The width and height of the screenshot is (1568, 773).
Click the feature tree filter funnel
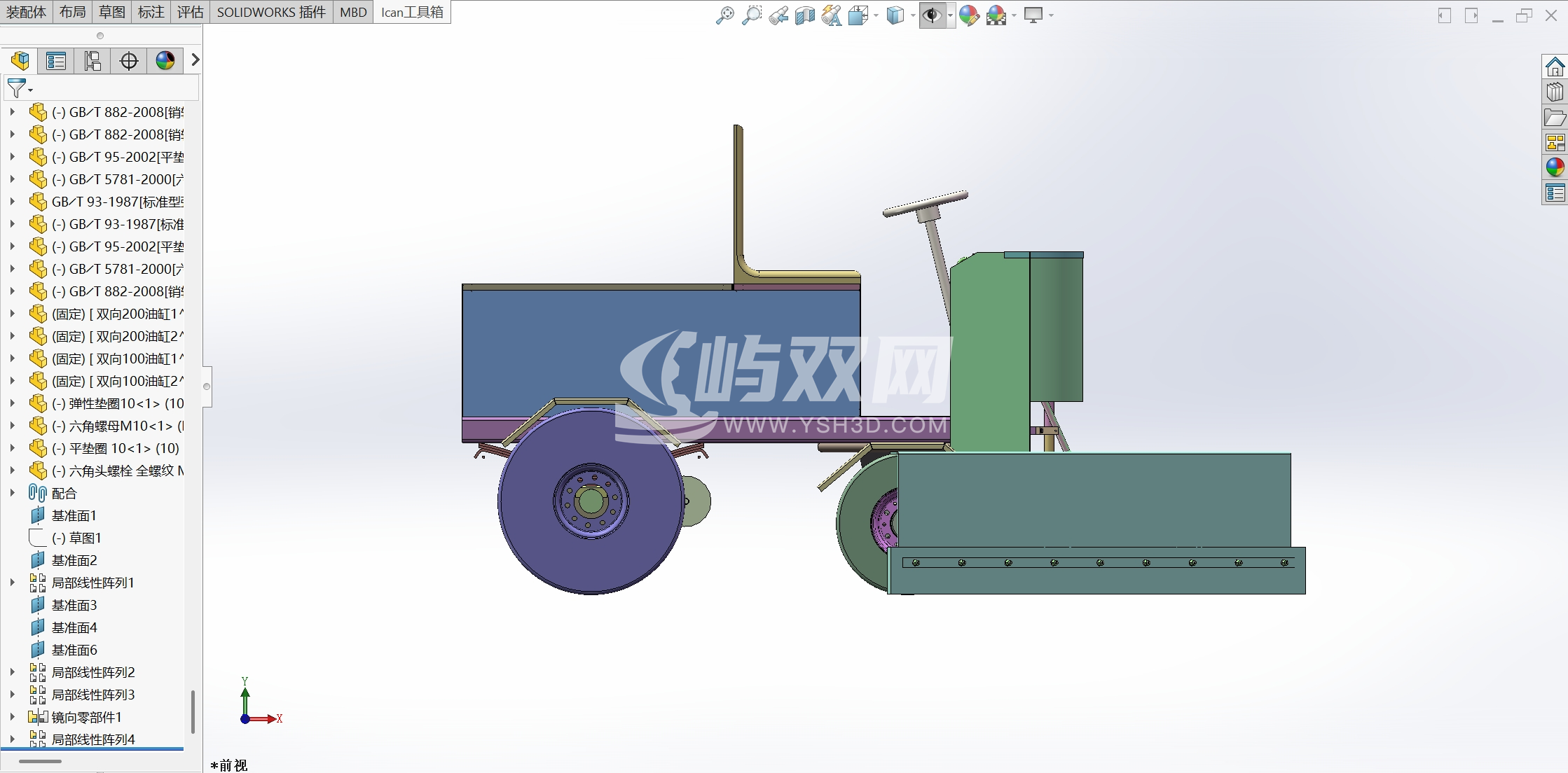click(15, 88)
